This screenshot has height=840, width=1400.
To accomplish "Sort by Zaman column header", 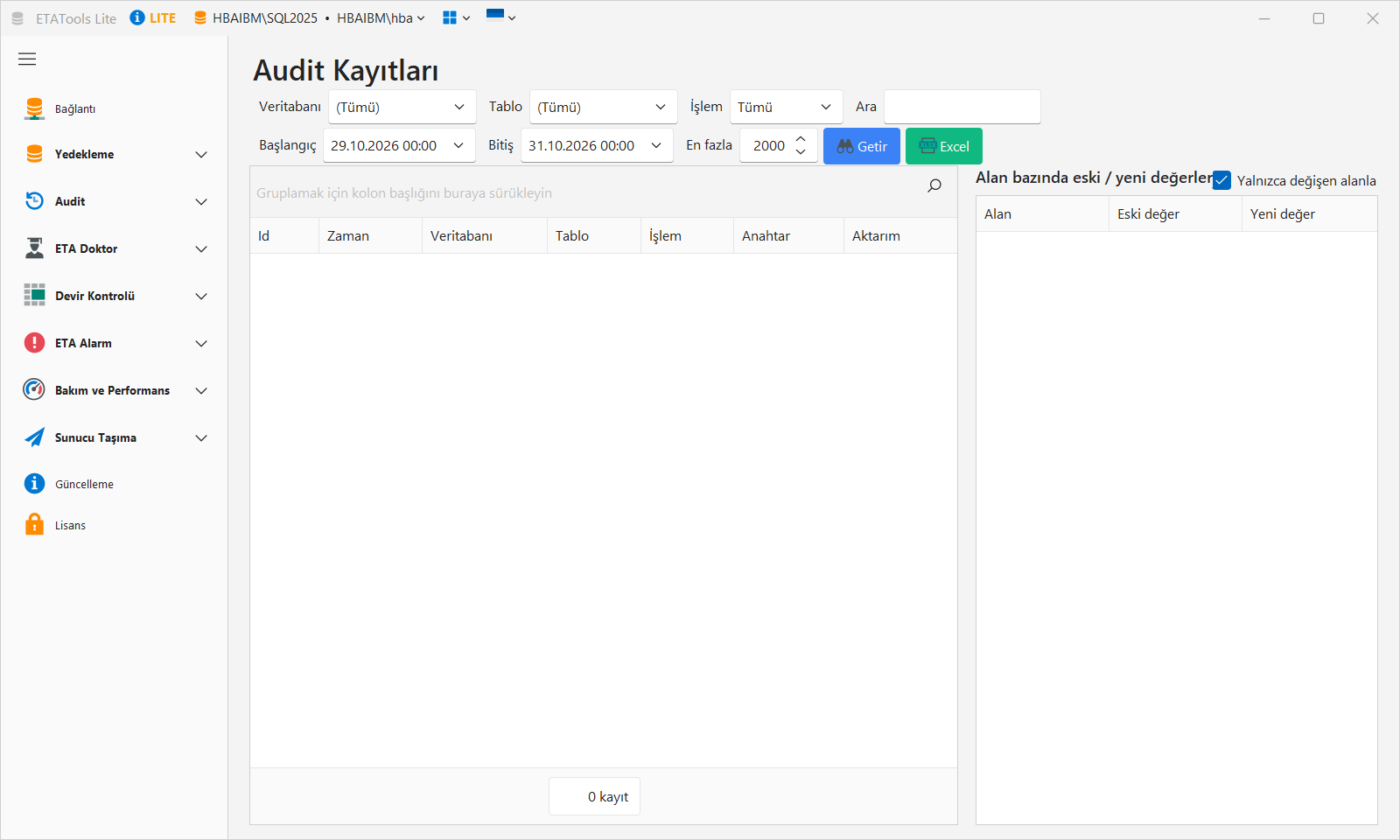I will click(x=370, y=236).
